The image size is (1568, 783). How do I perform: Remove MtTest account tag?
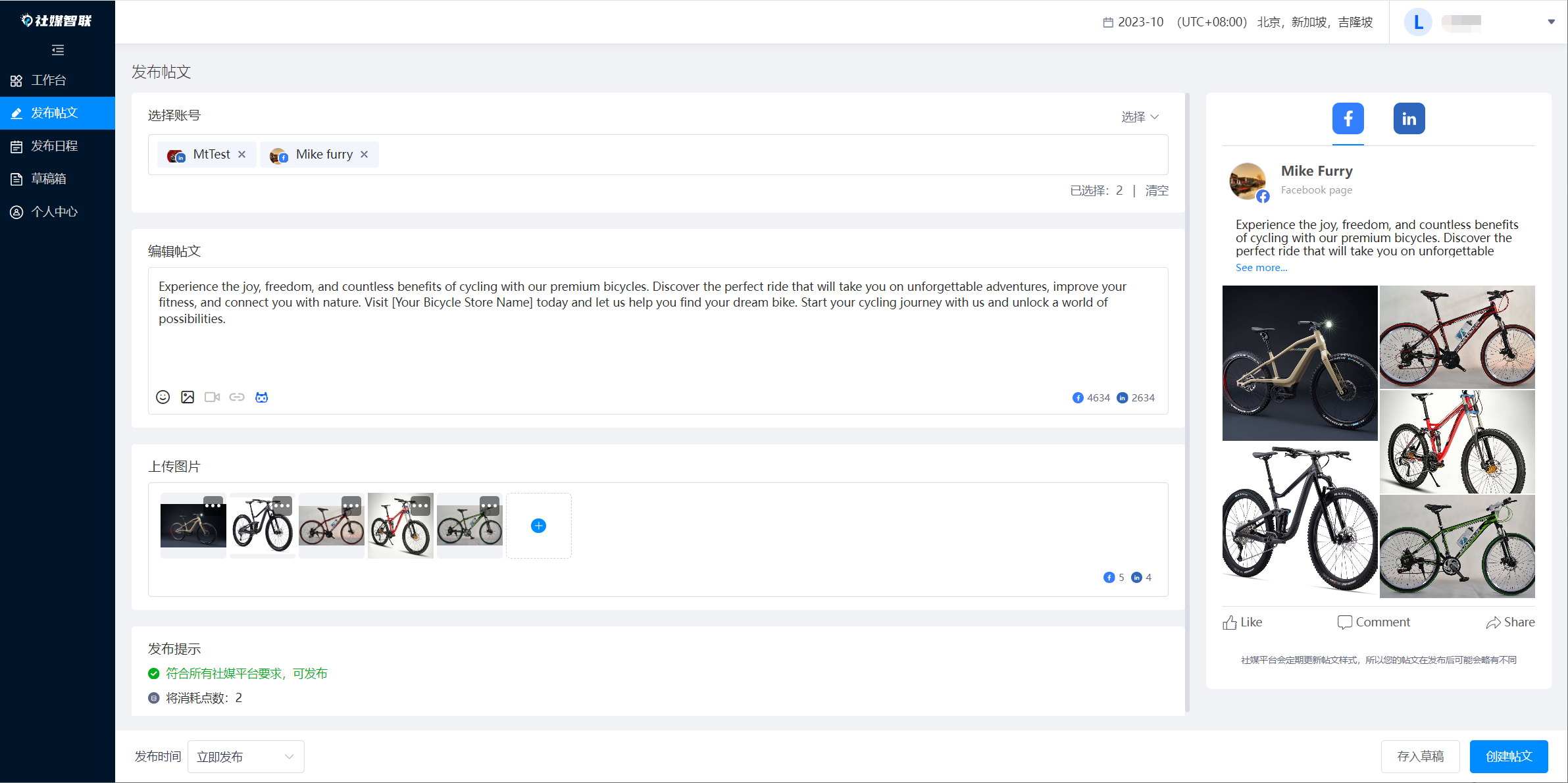click(242, 154)
